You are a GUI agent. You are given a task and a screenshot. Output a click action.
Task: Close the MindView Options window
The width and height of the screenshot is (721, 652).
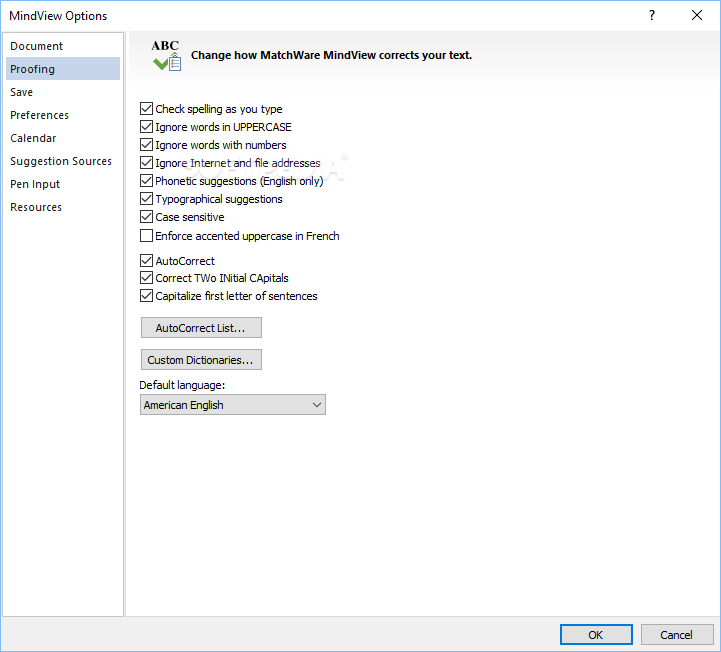point(697,16)
